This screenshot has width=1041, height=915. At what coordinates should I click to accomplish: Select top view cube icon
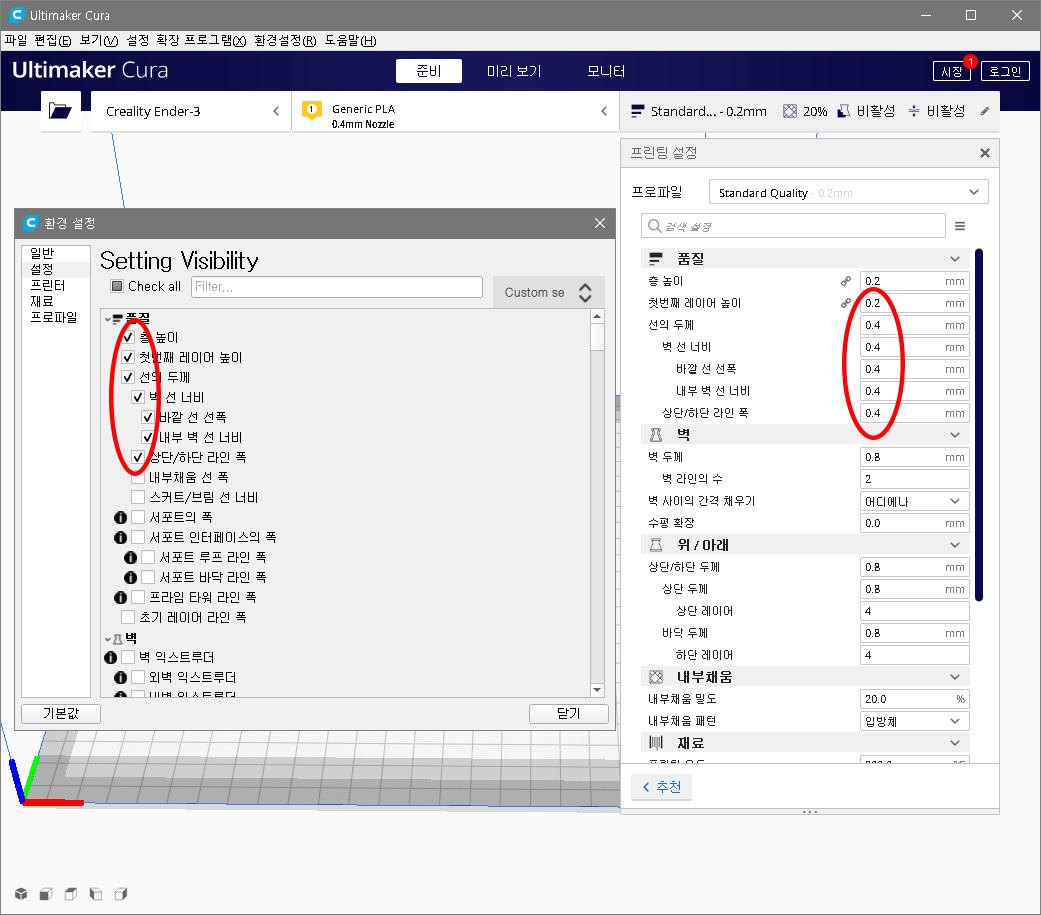(x=70, y=894)
